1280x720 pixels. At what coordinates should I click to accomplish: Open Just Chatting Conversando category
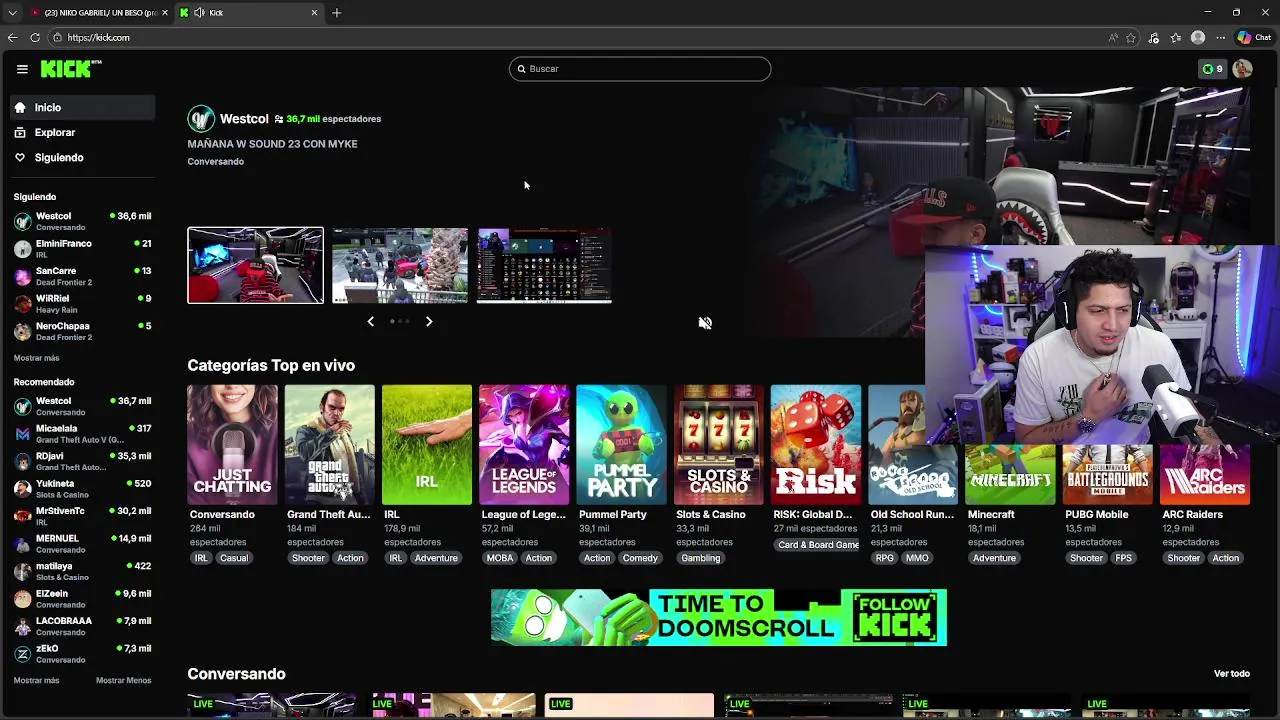click(232, 445)
